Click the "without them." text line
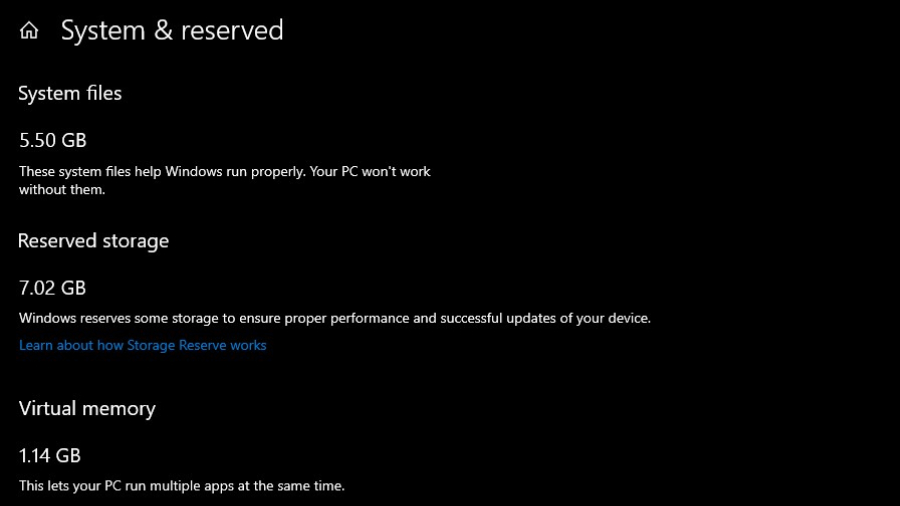This screenshot has width=900, height=506. [x=62, y=189]
